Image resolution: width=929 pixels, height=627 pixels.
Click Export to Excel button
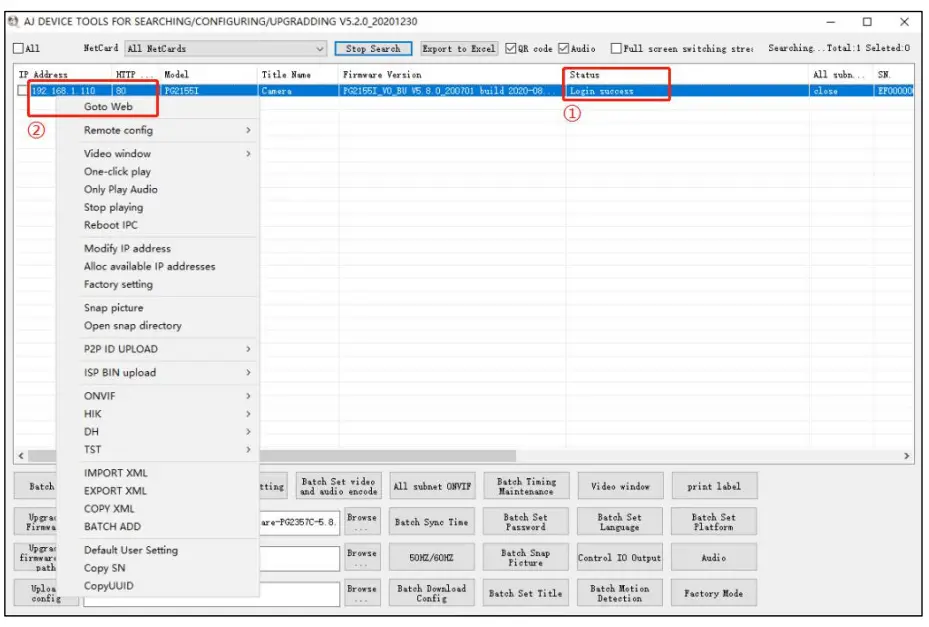pos(459,49)
